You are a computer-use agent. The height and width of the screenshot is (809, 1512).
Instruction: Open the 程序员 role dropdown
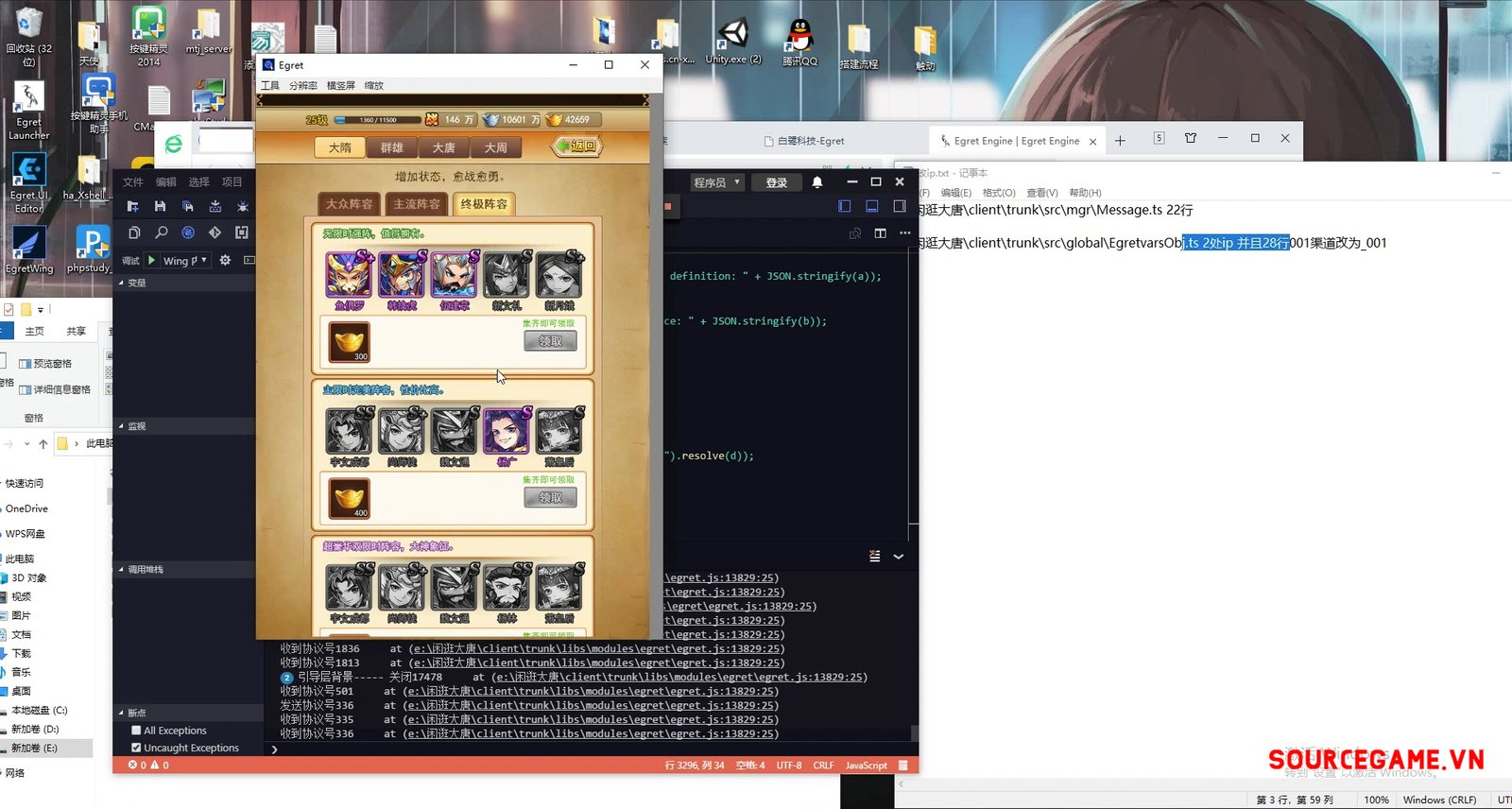click(x=717, y=182)
